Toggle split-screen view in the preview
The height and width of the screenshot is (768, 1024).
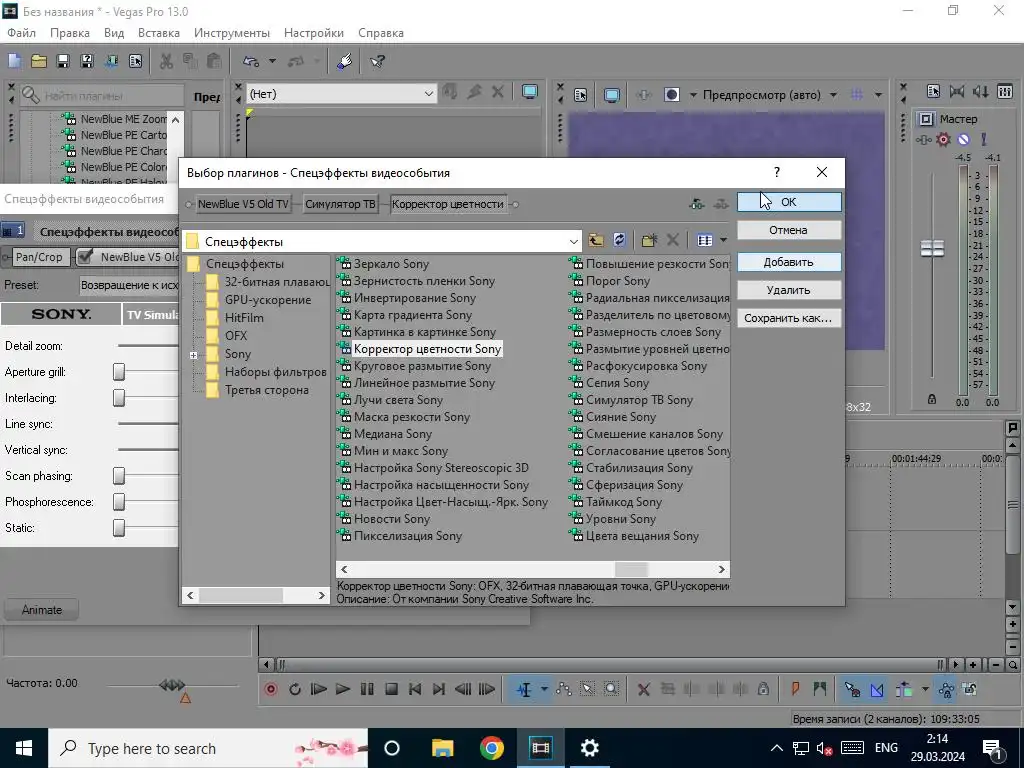click(x=671, y=95)
